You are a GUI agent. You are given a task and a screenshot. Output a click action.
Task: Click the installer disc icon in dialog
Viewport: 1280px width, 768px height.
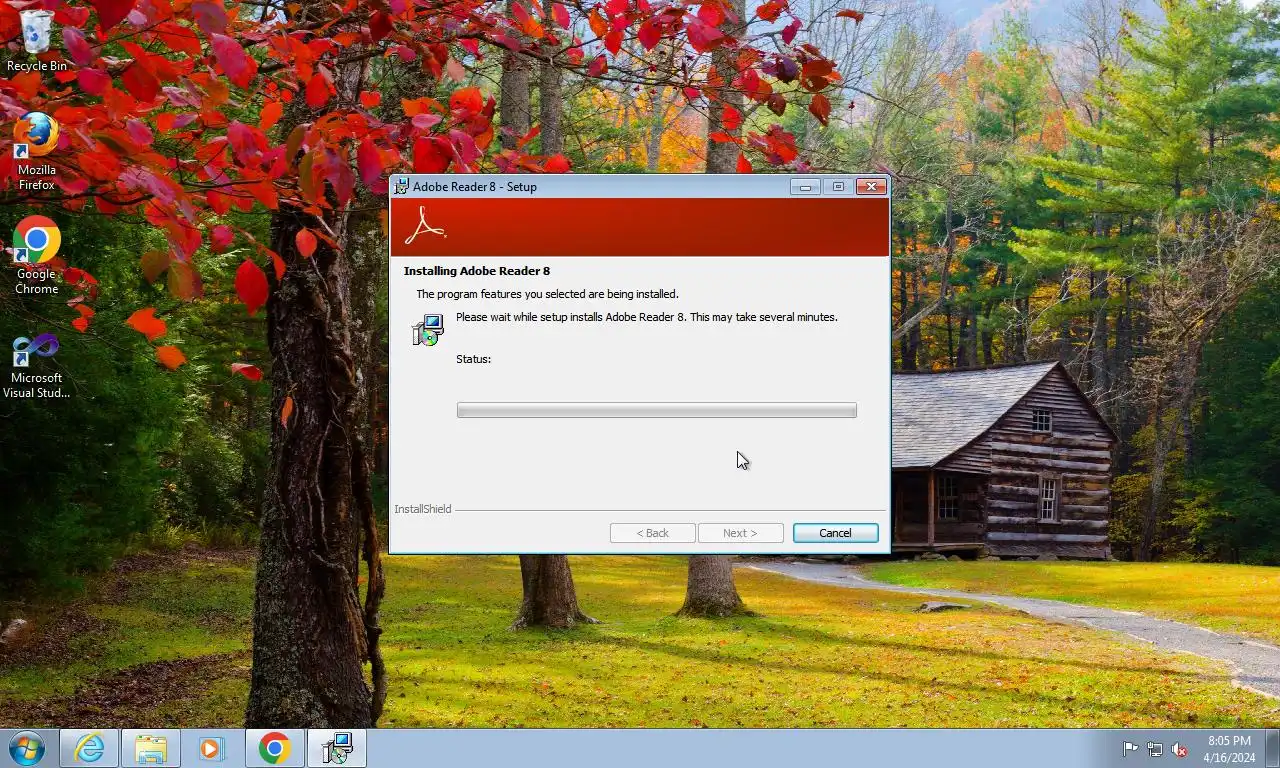click(428, 330)
